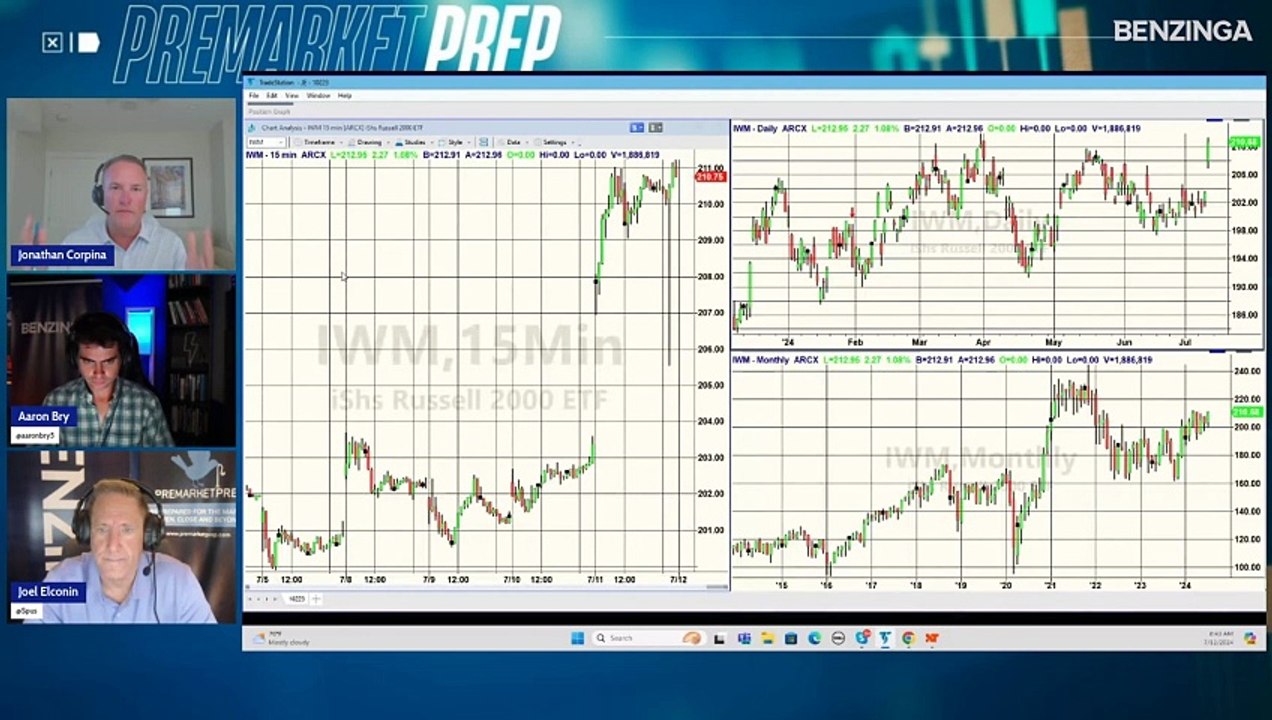Expand the Data dropdown
Screen dimensions: 1272x720
tap(514, 142)
